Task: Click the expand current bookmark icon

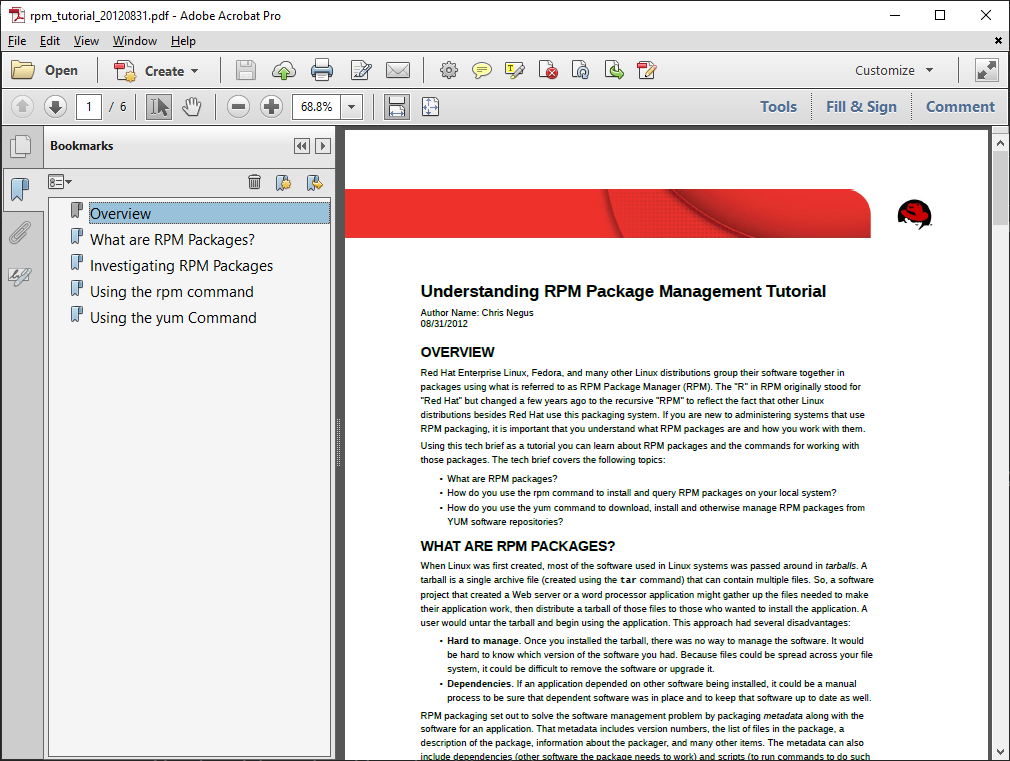Action: 315,183
